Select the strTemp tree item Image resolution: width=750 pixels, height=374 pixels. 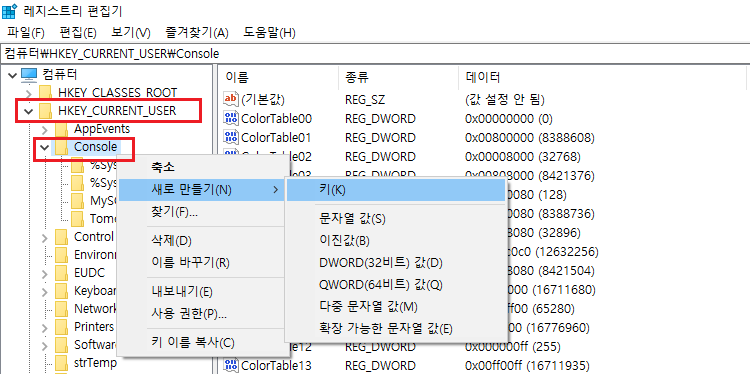point(95,363)
